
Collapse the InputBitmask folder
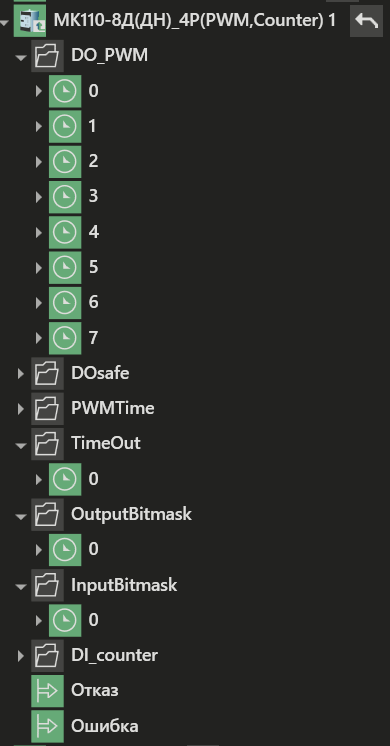coord(20,586)
